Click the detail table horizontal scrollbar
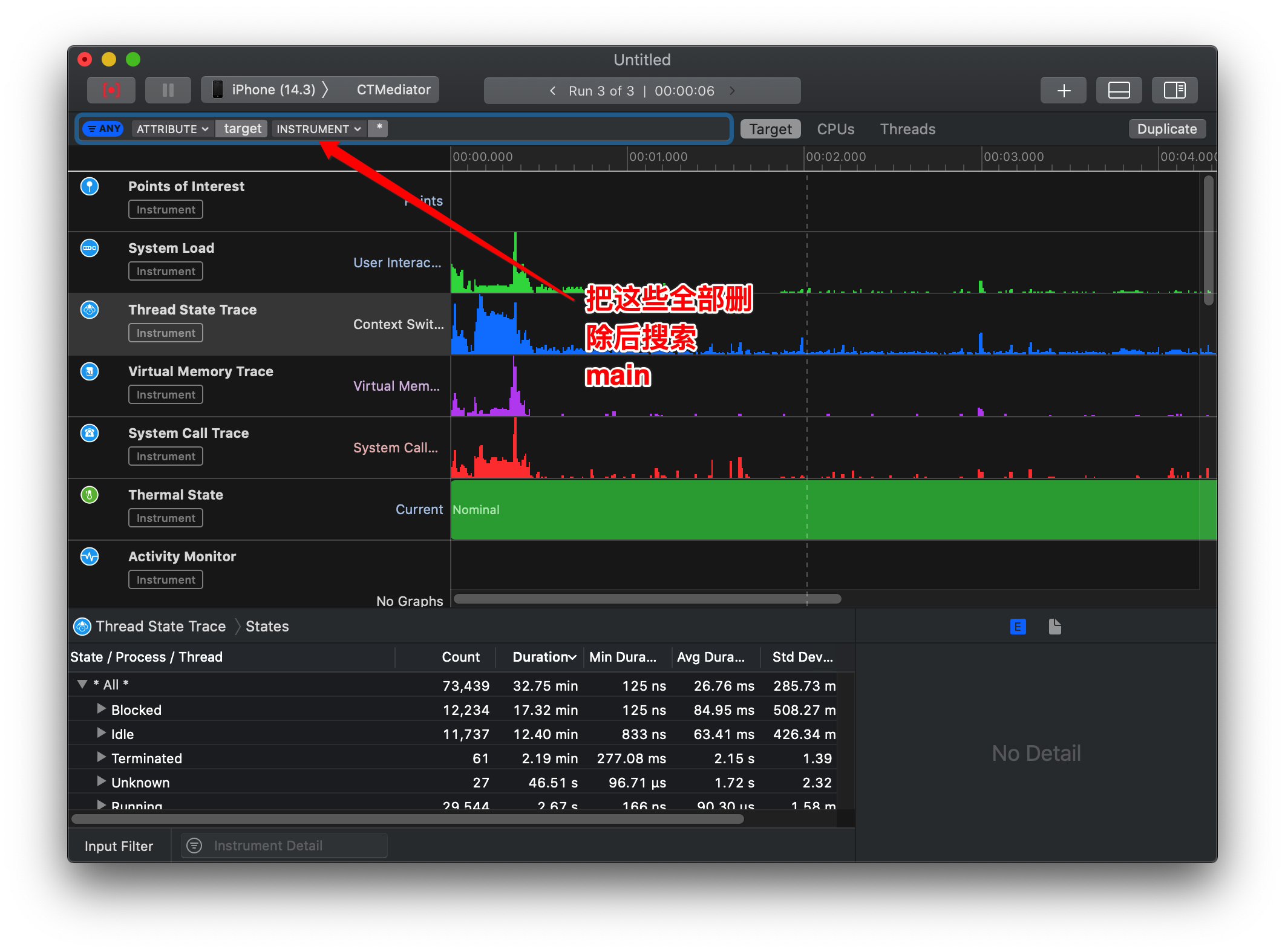The image size is (1285, 952). tap(407, 819)
